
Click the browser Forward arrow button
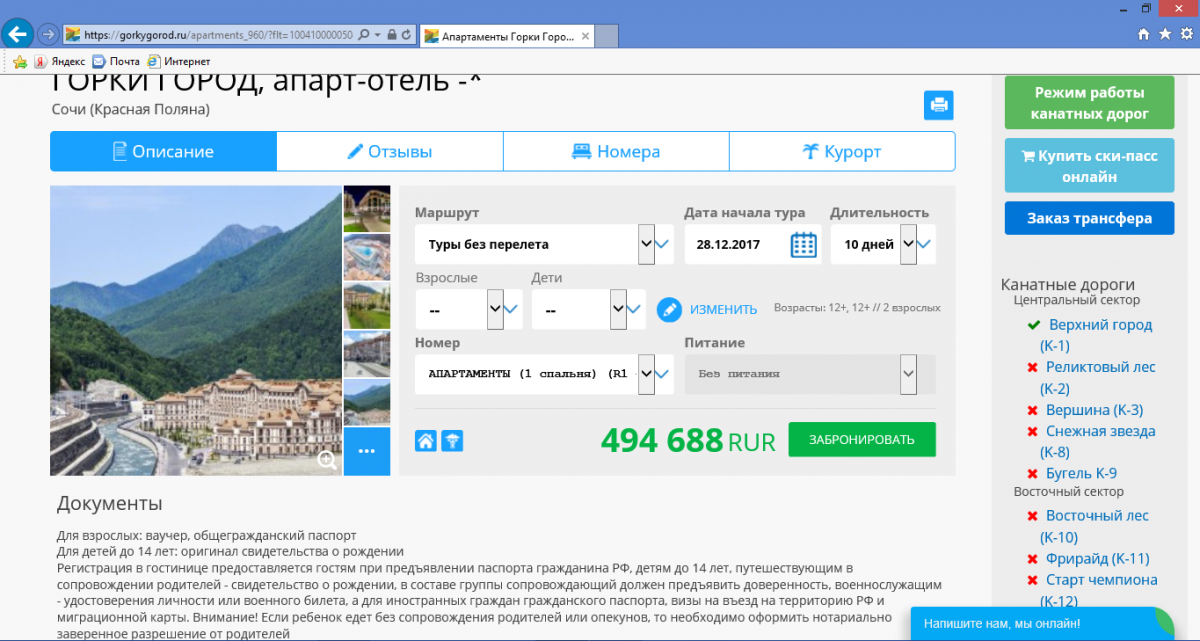(47, 34)
